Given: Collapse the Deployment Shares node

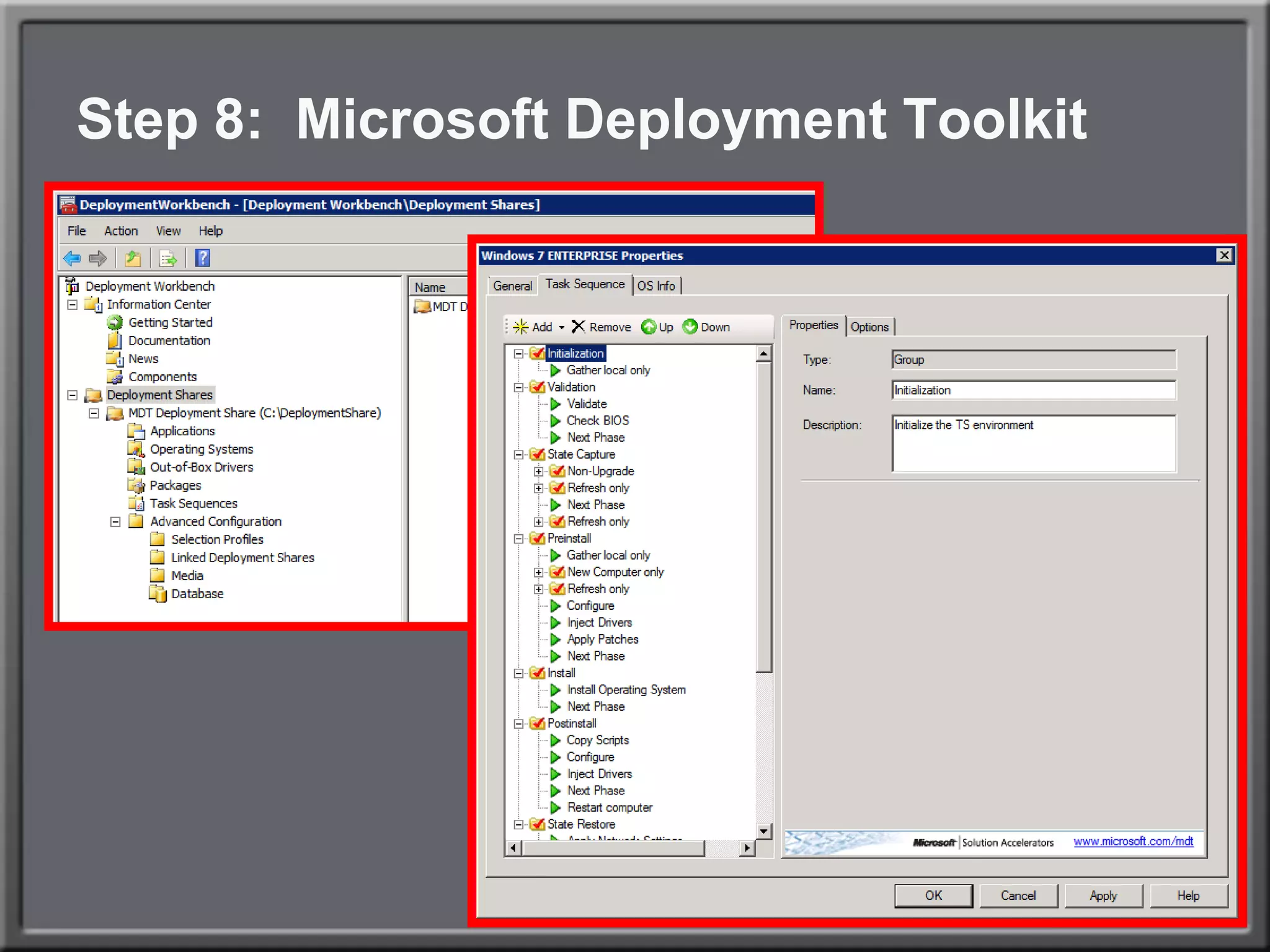Looking at the screenshot, I should [73, 395].
